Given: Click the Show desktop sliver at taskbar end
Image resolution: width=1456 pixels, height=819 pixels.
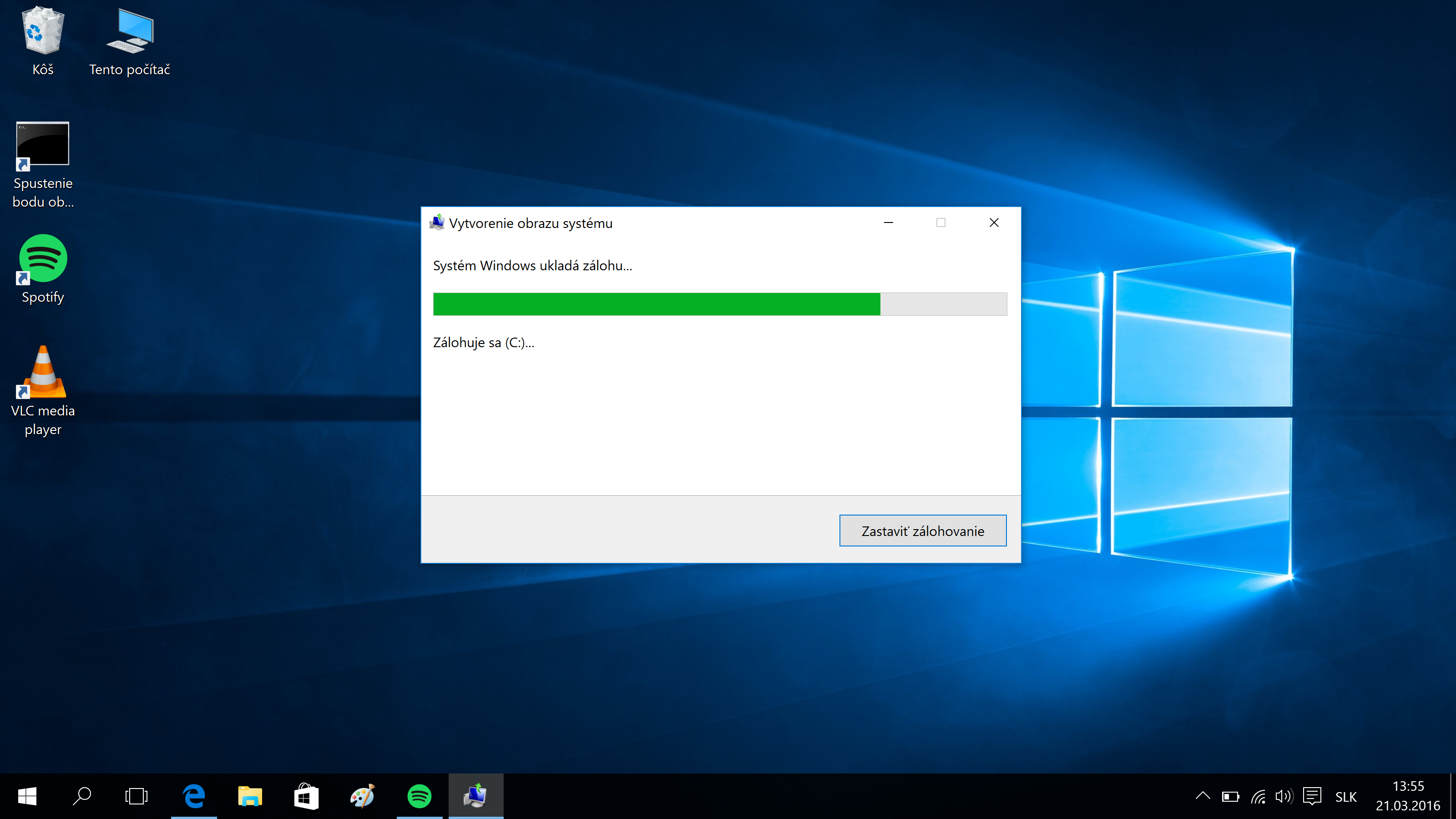Looking at the screenshot, I should coord(1453,796).
